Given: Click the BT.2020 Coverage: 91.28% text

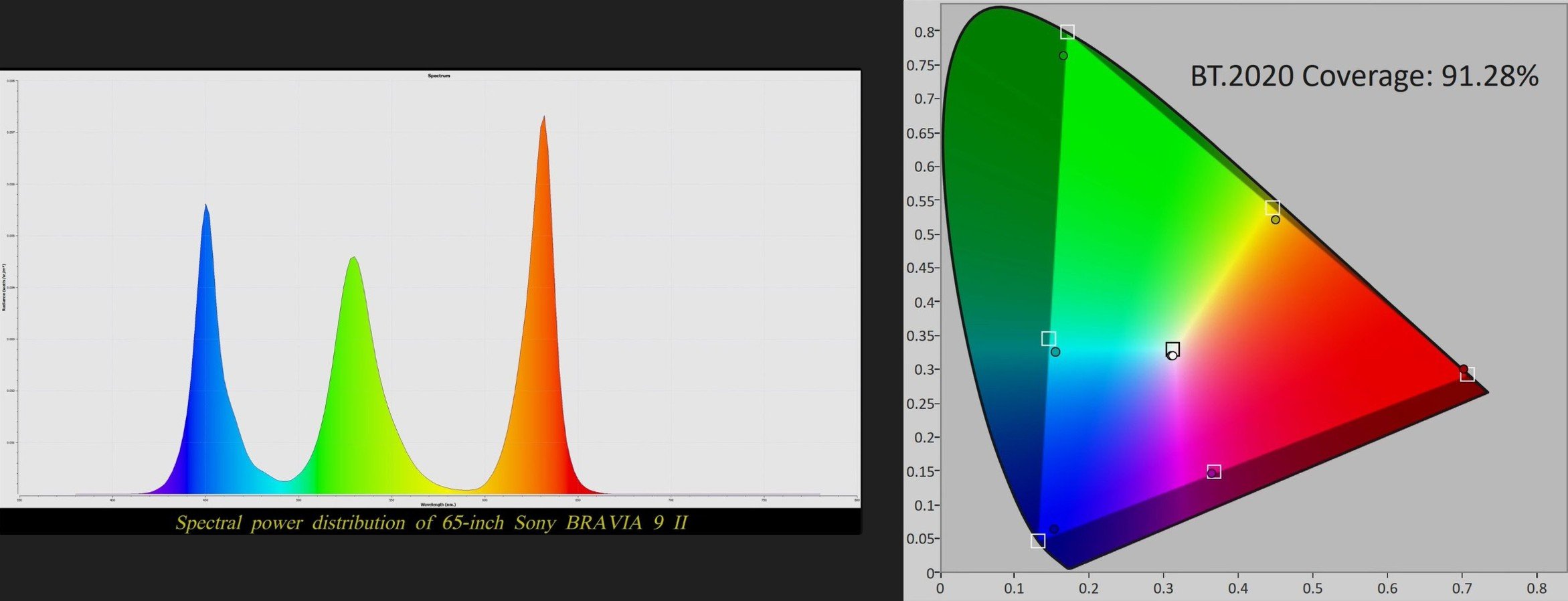Looking at the screenshot, I should (x=1364, y=76).
